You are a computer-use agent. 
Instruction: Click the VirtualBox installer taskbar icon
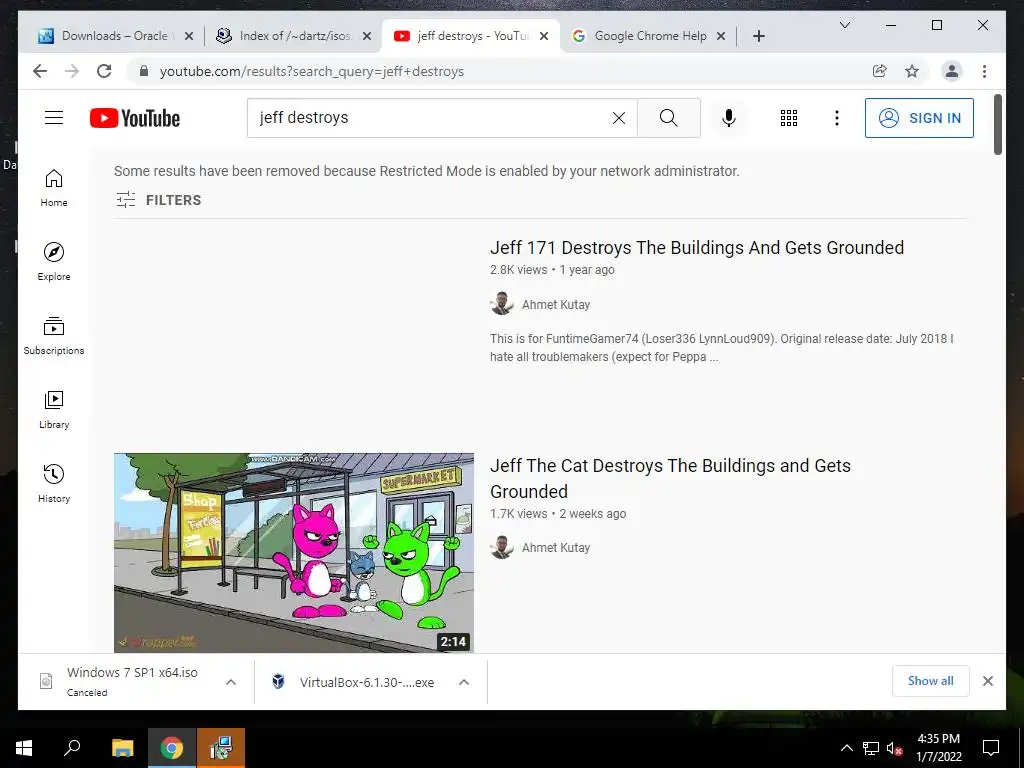[221, 748]
